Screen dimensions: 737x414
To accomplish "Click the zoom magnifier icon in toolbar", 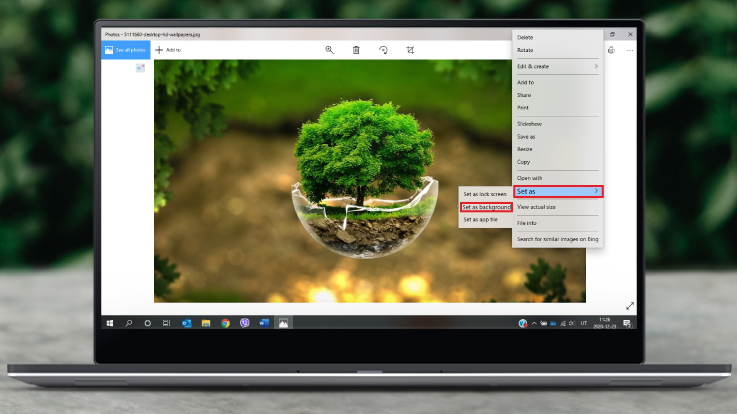I will click(x=329, y=49).
